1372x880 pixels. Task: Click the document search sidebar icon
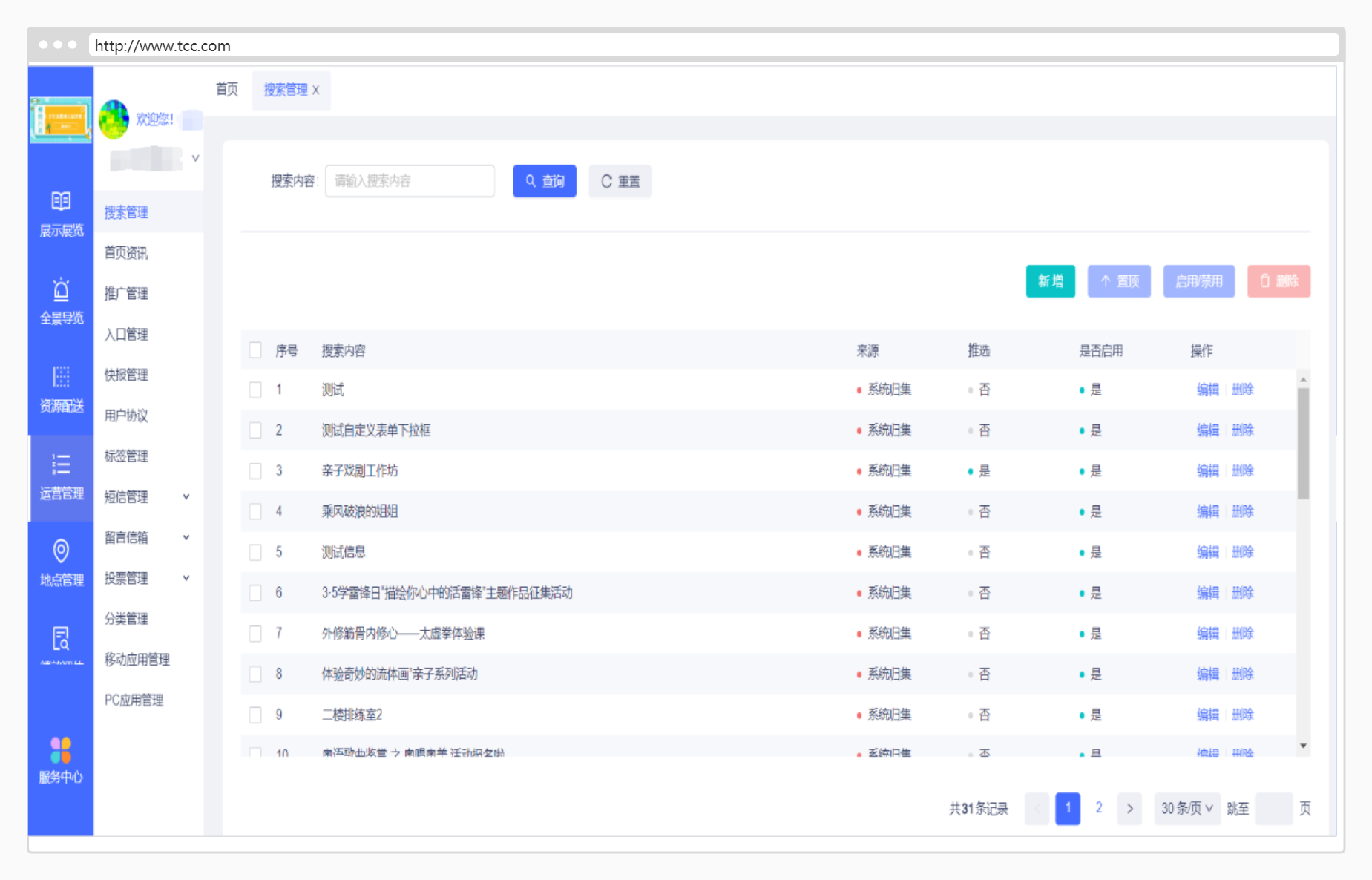(61, 639)
